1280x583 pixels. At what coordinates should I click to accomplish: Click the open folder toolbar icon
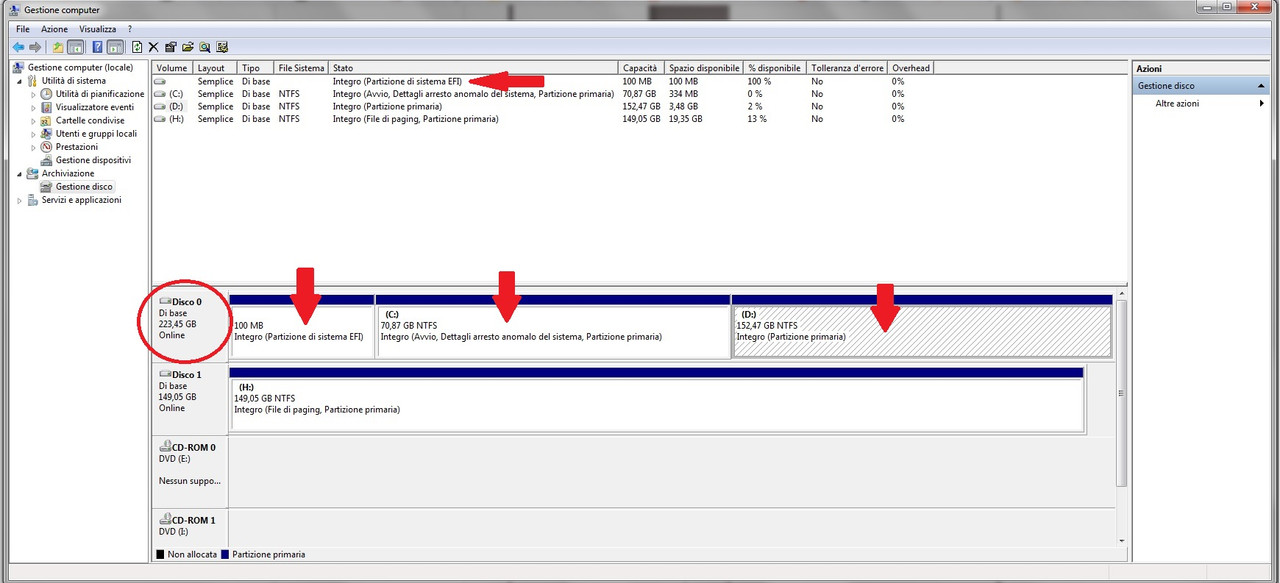point(187,47)
